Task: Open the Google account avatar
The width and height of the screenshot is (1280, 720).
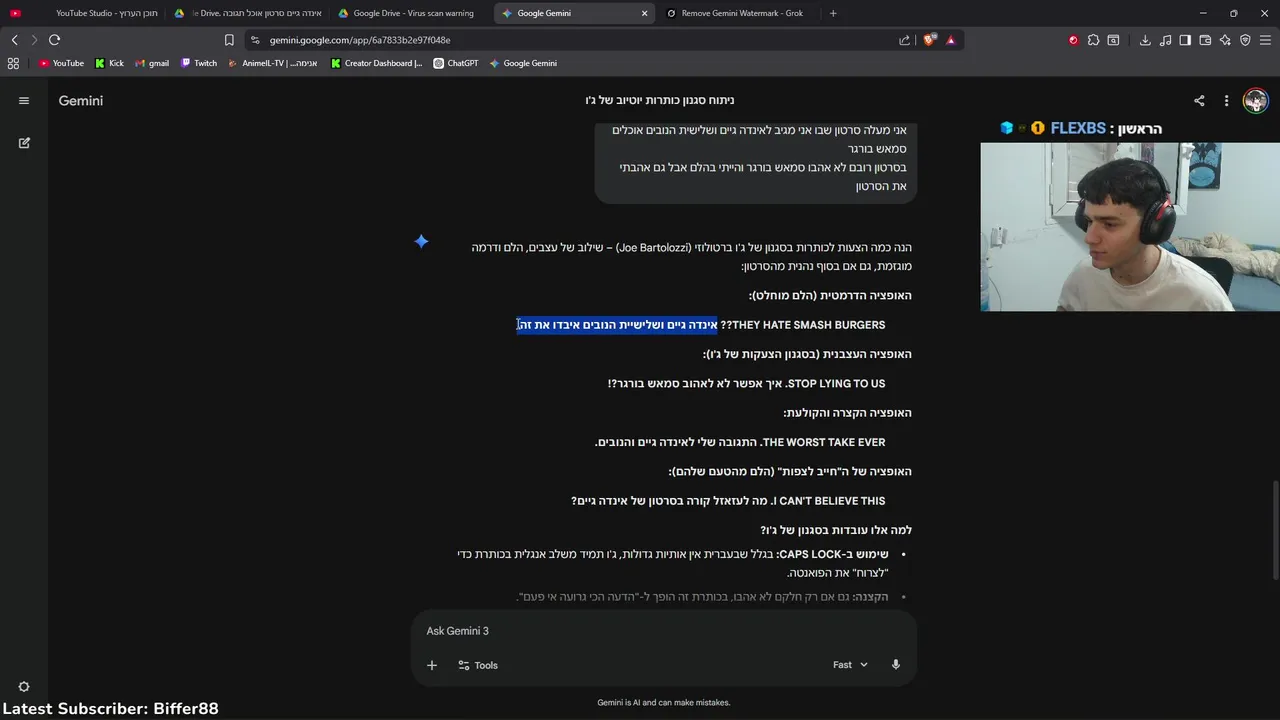Action: (1255, 100)
